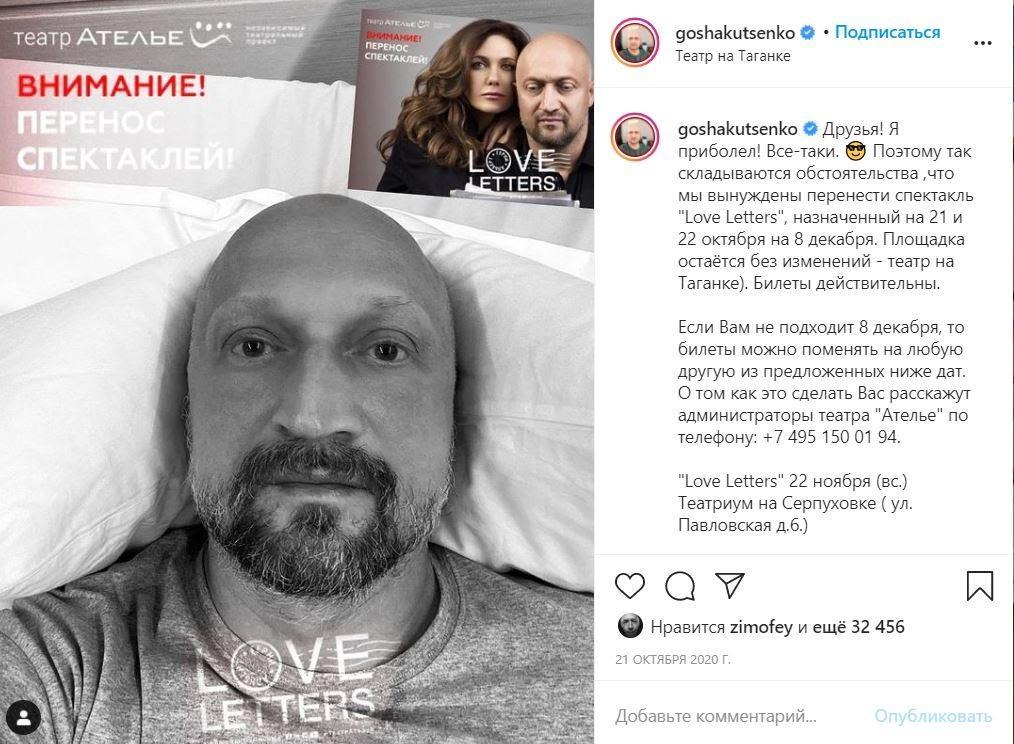The height and width of the screenshot is (744, 1014).
Task: Open goshakutsenko profile picture in the header
Action: [634, 42]
